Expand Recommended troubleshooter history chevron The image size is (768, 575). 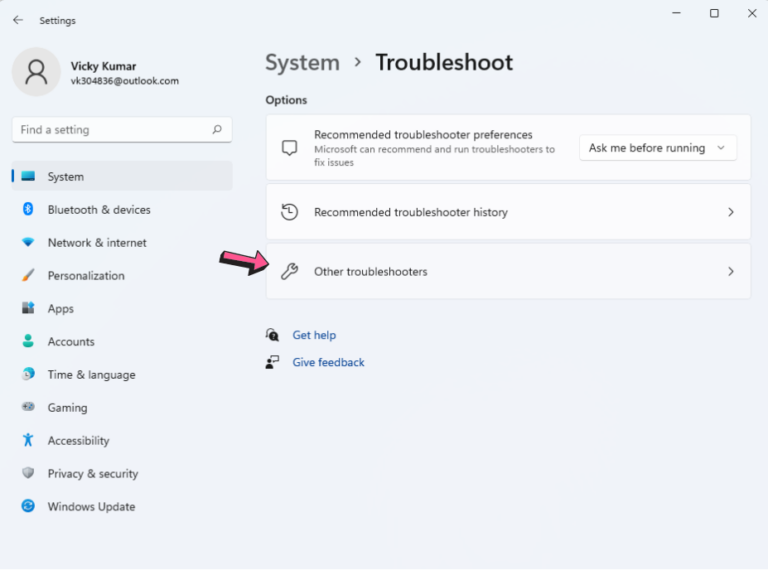point(730,212)
